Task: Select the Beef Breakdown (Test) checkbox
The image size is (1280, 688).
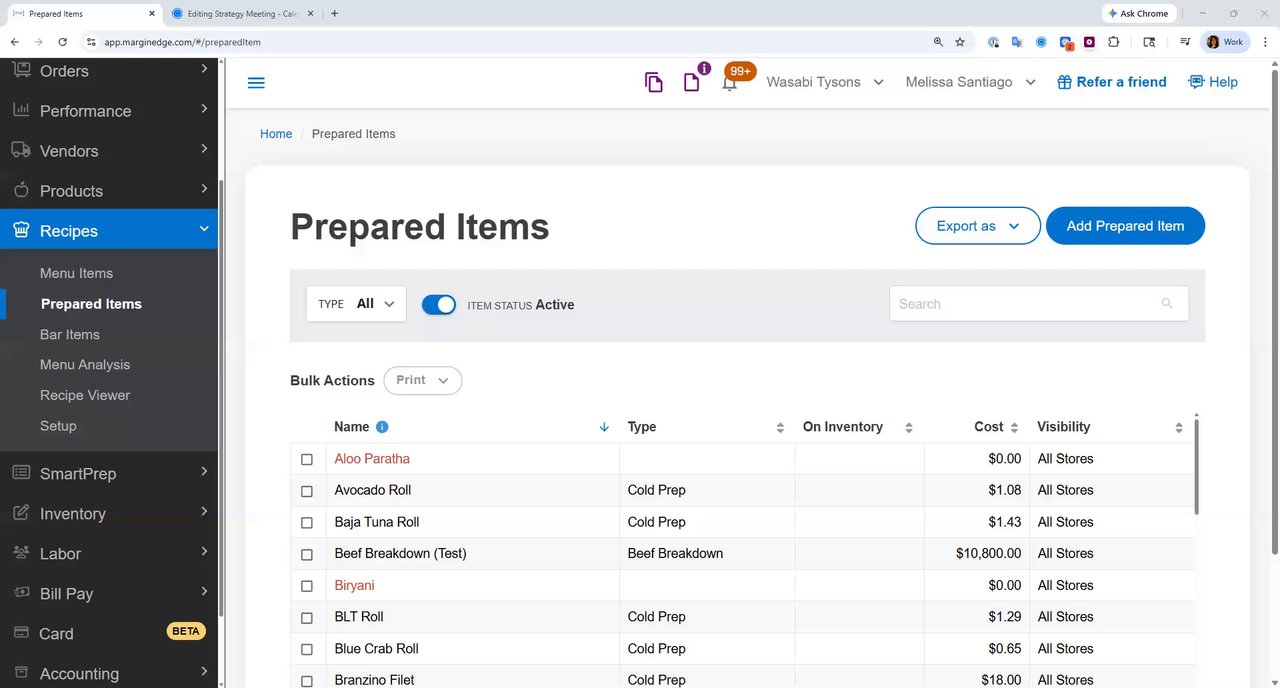Action: click(307, 554)
